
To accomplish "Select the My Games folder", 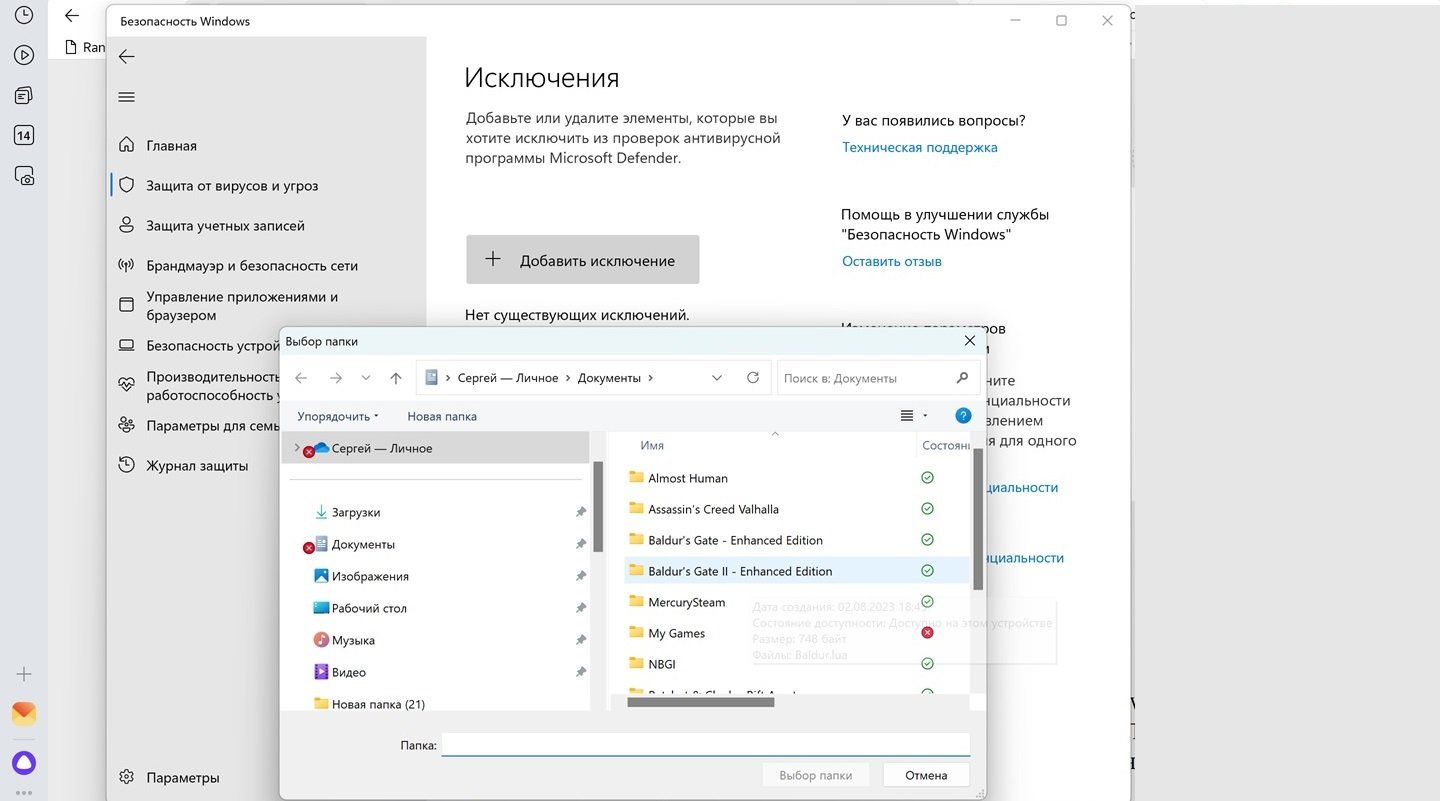I will 676,633.
